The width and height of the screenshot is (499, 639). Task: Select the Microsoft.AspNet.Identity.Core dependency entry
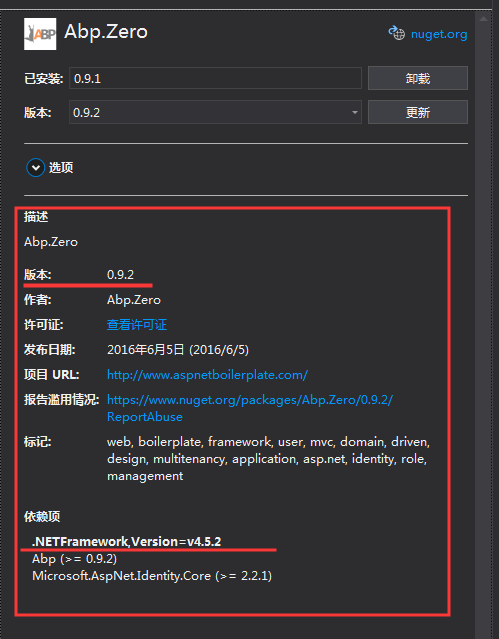tap(152, 576)
